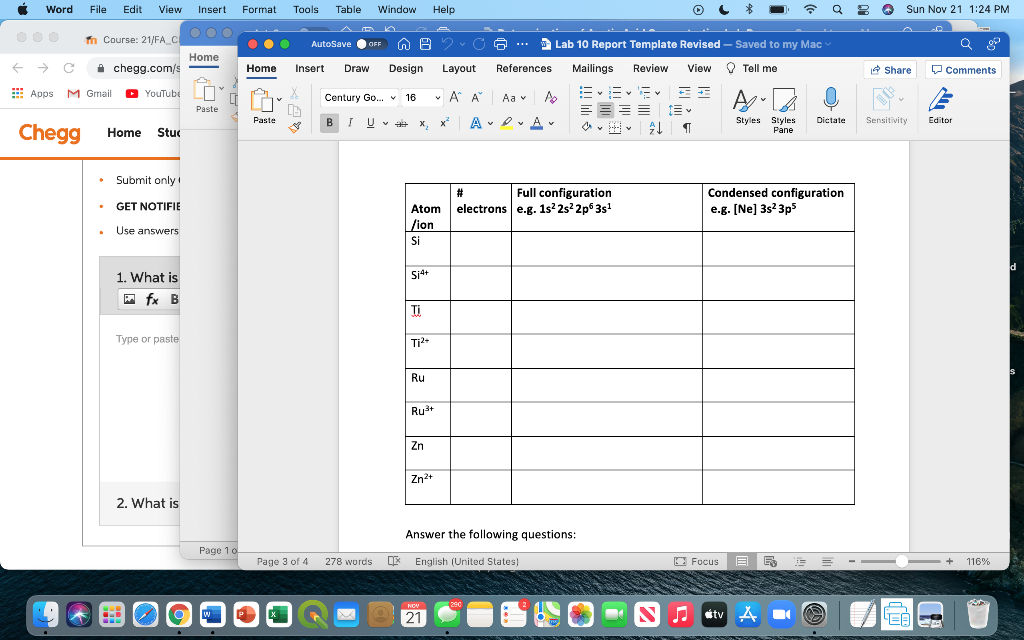Open the Sort dialog
This screenshot has height=640, width=1024.
(x=655, y=128)
